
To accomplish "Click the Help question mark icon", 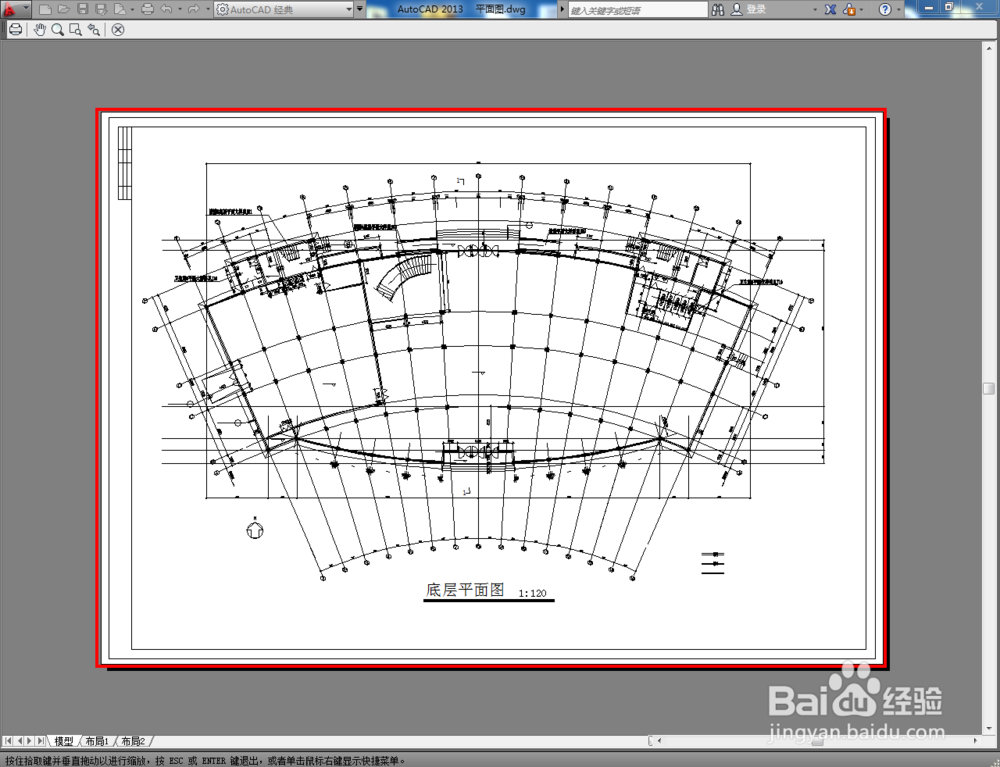I will [885, 10].
